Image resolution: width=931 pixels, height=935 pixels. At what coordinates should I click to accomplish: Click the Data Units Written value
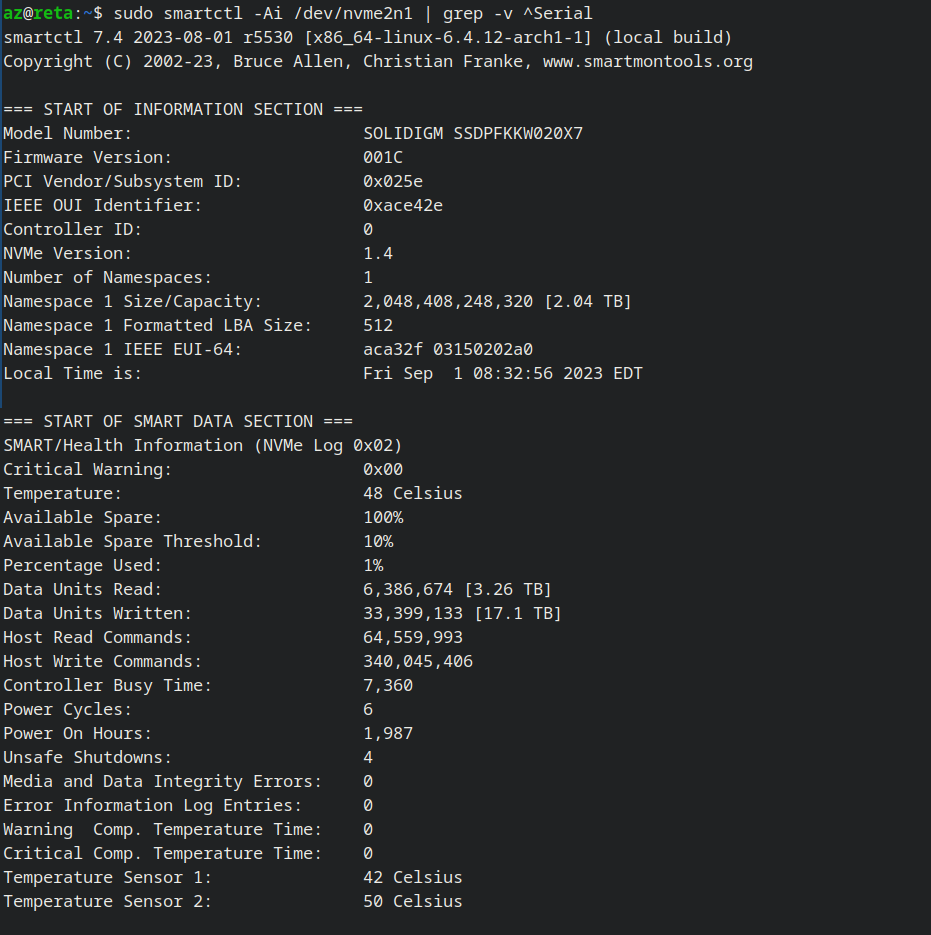click(x=462, y=613)
